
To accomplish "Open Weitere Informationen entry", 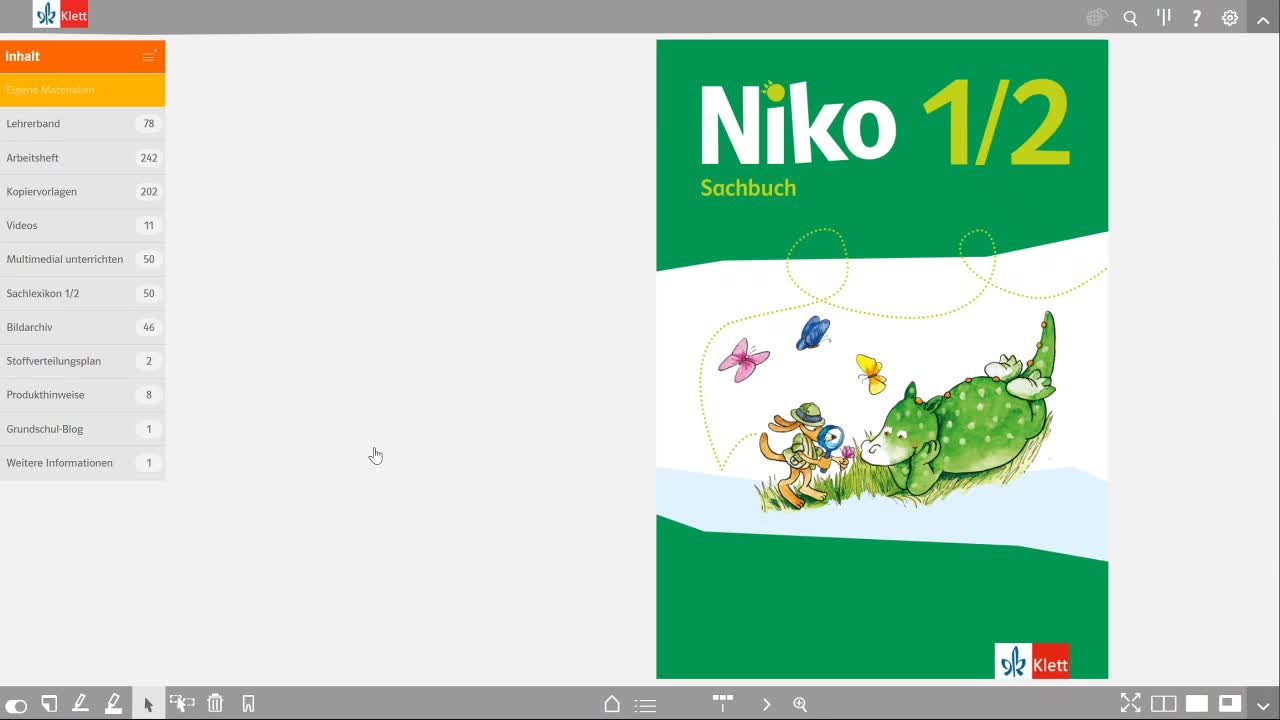I will [82, 463].
